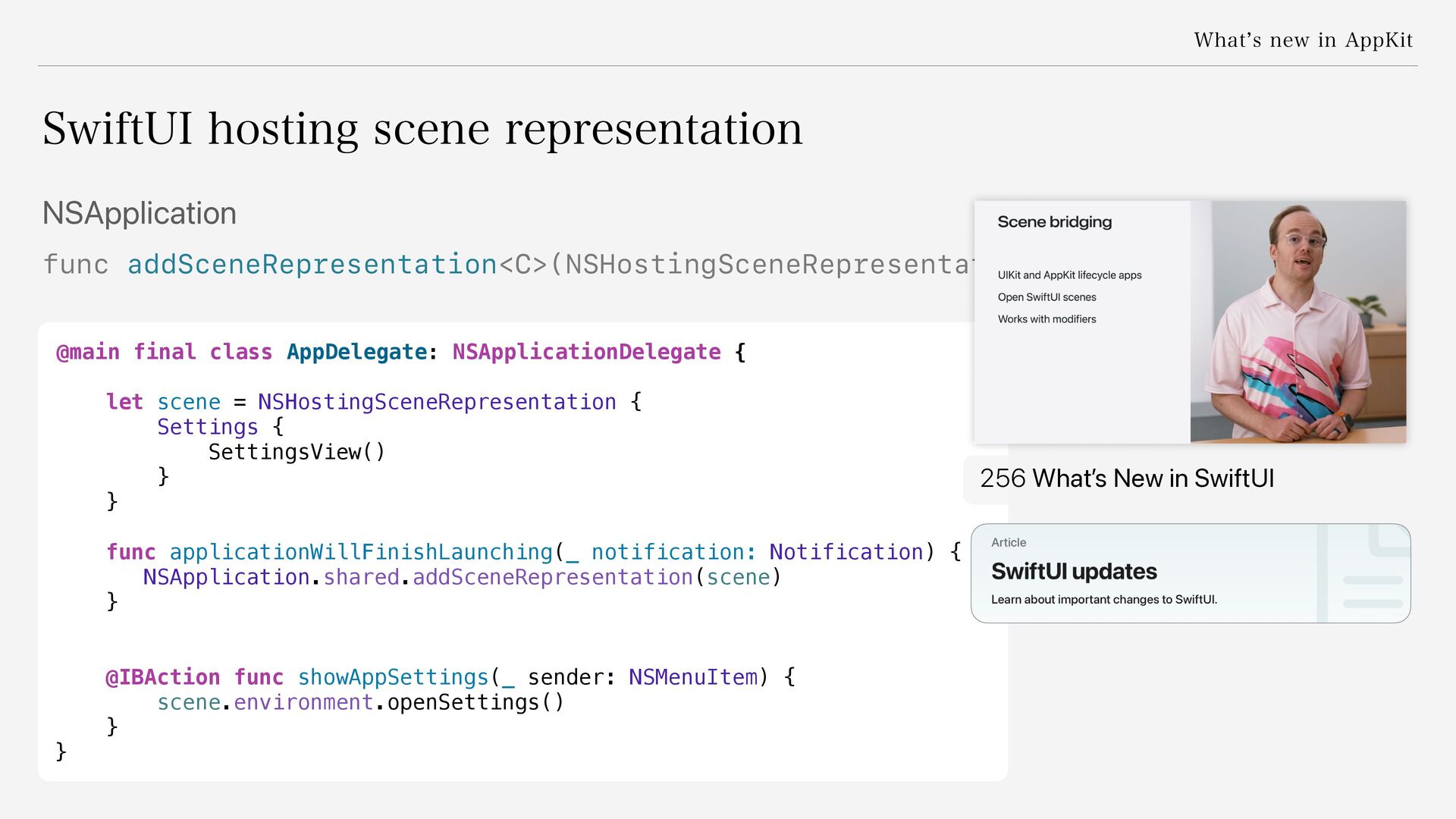The width and height of the screenshot is (1456, 819).
Task: Click 'func applicationWillFinishLaunching' code line
Action: (x=534, y=552)
